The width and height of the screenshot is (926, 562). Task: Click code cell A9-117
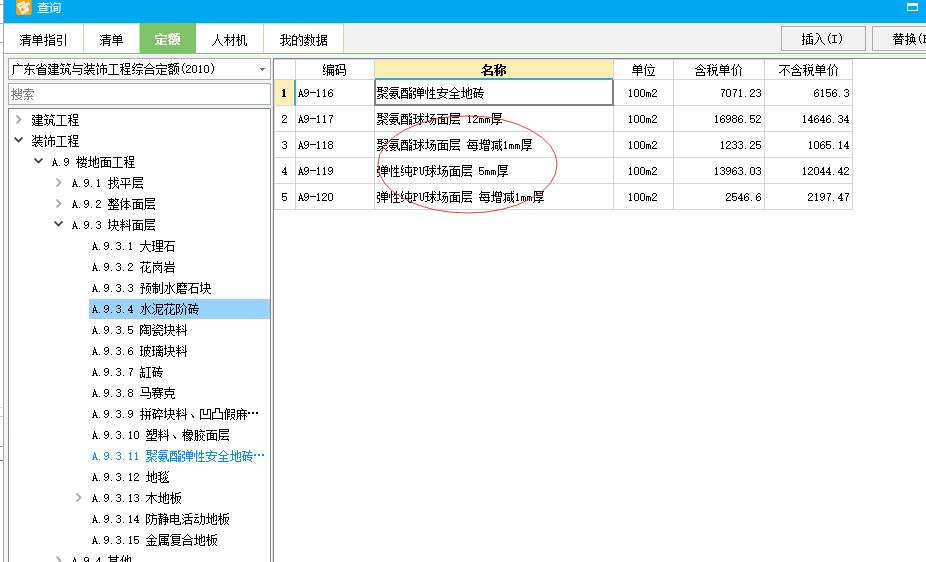[334, 119]
